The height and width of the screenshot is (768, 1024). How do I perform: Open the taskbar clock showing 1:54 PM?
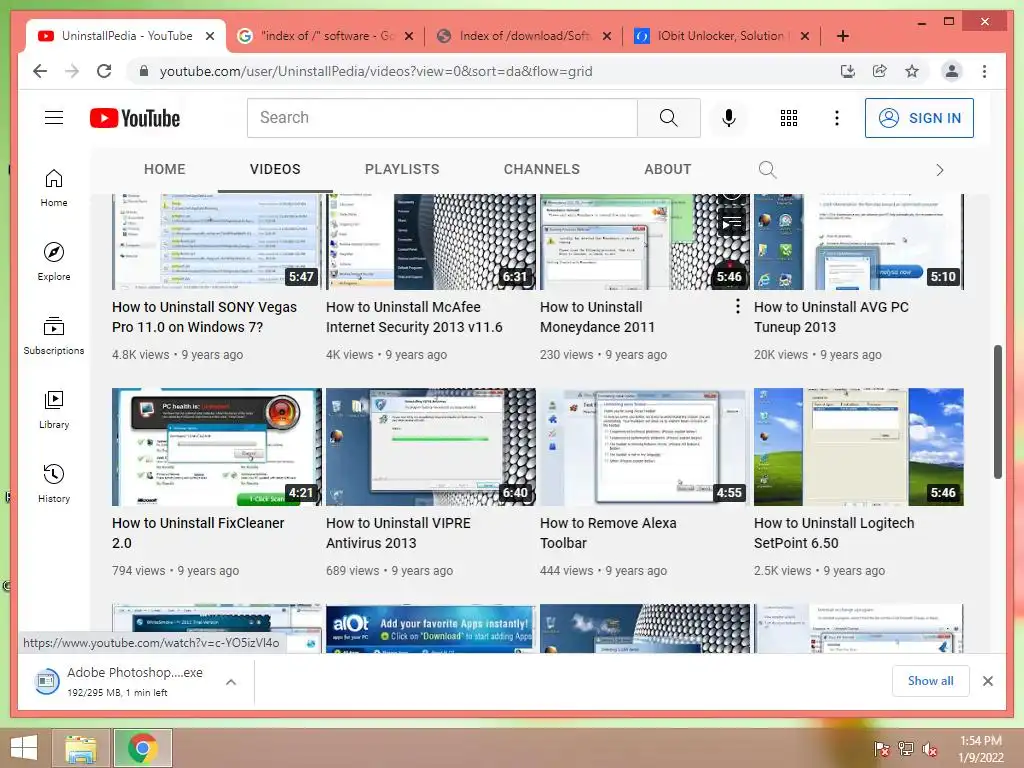pos(980,748)
